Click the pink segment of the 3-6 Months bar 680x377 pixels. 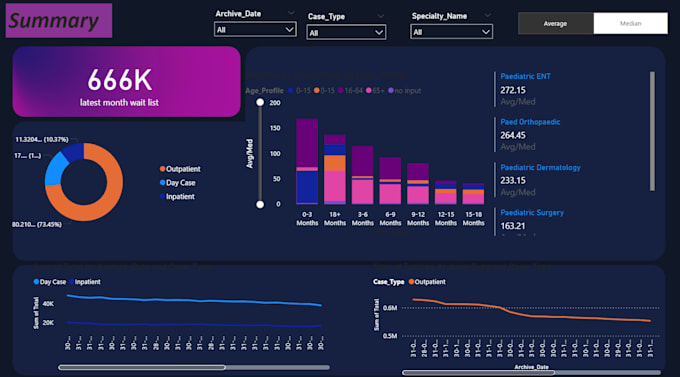(x=363, y=191)
